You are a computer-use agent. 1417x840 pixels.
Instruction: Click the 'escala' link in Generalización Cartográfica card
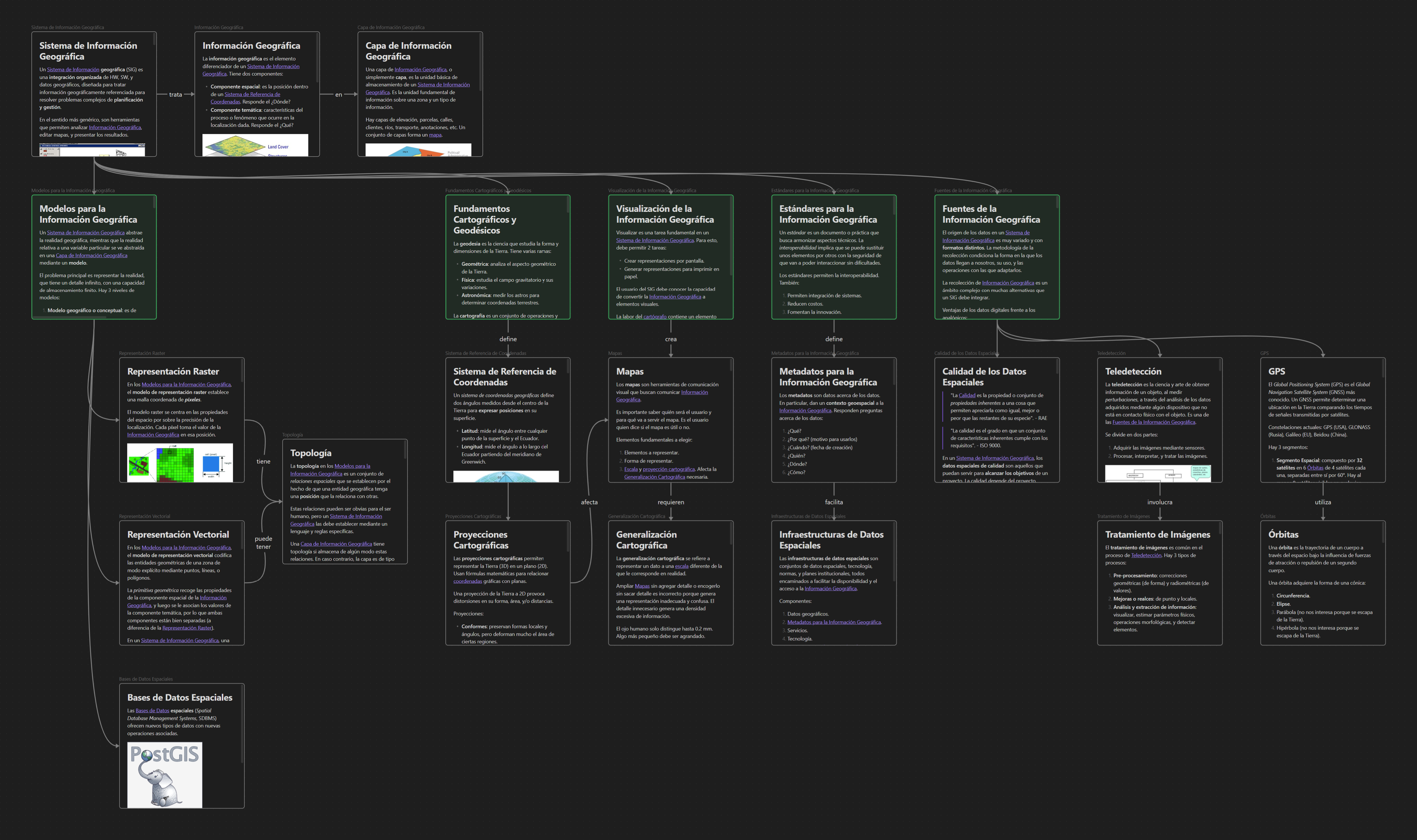[x=681, y=566]
